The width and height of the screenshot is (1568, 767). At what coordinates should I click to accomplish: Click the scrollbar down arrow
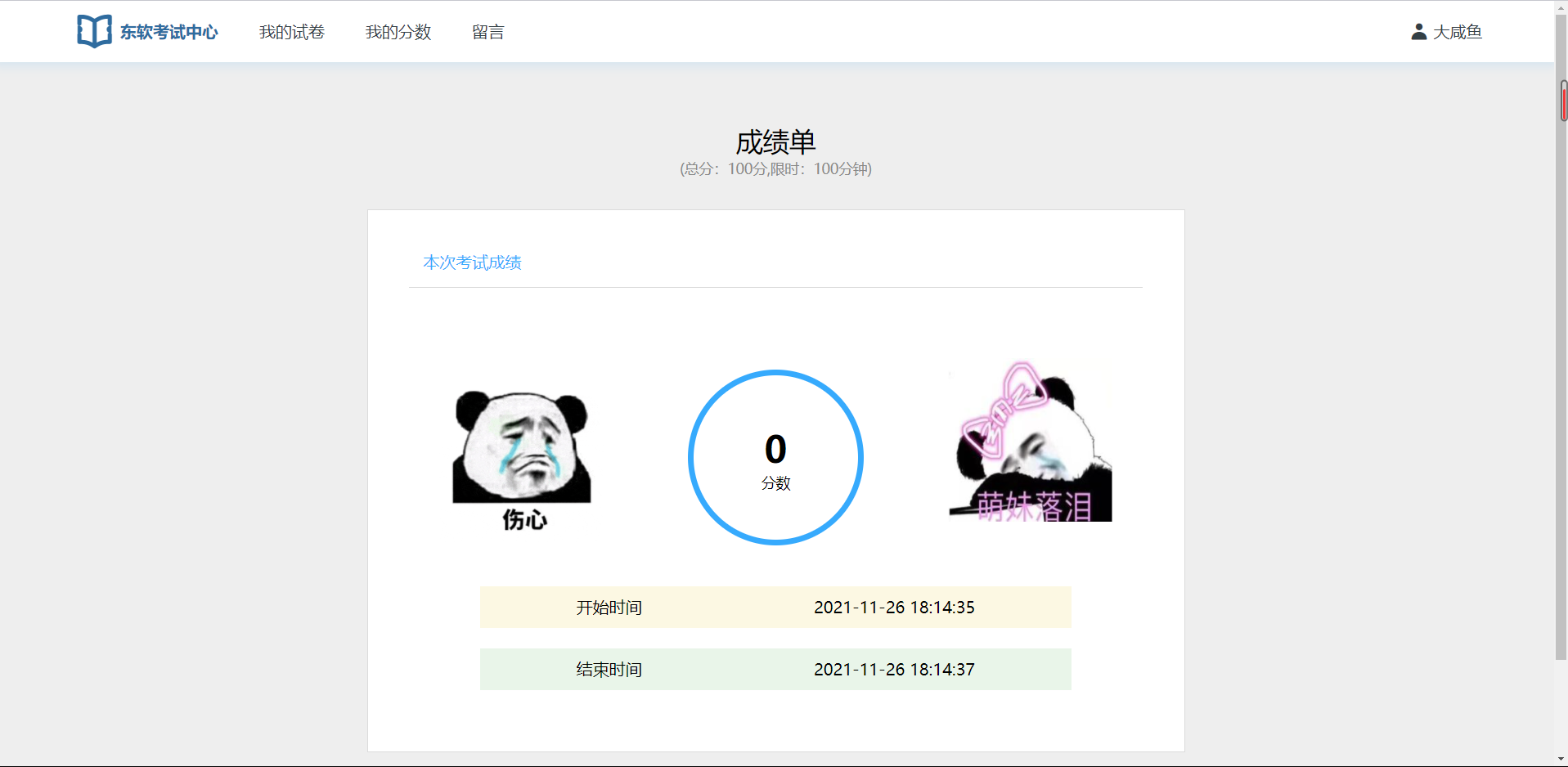(x=1561, y=760)
